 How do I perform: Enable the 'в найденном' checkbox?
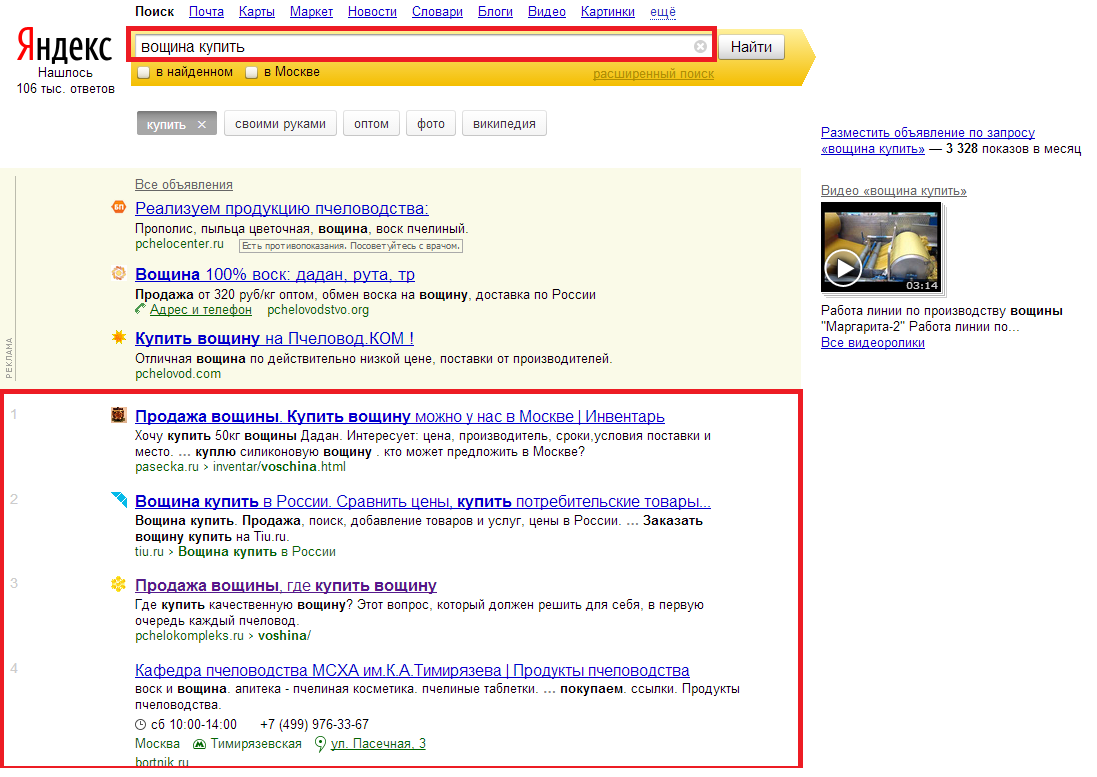(x=144, y=72)
